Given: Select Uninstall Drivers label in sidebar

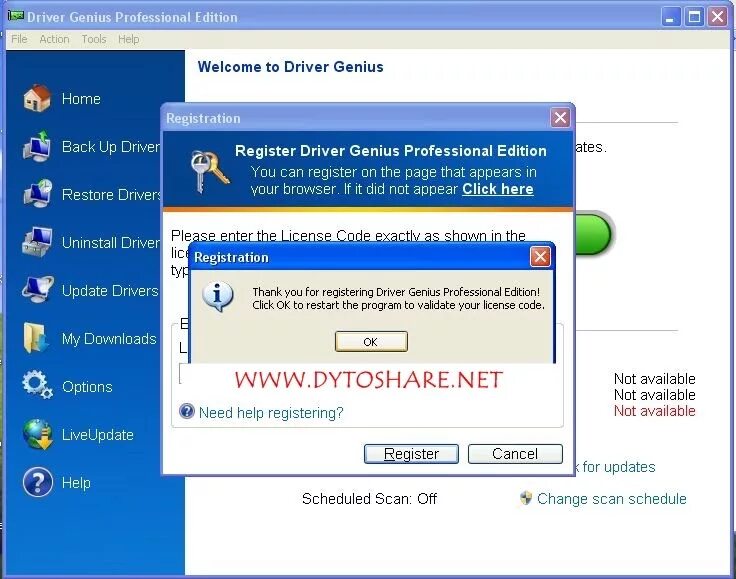Looking at the screenshot, I should (111, 243).
